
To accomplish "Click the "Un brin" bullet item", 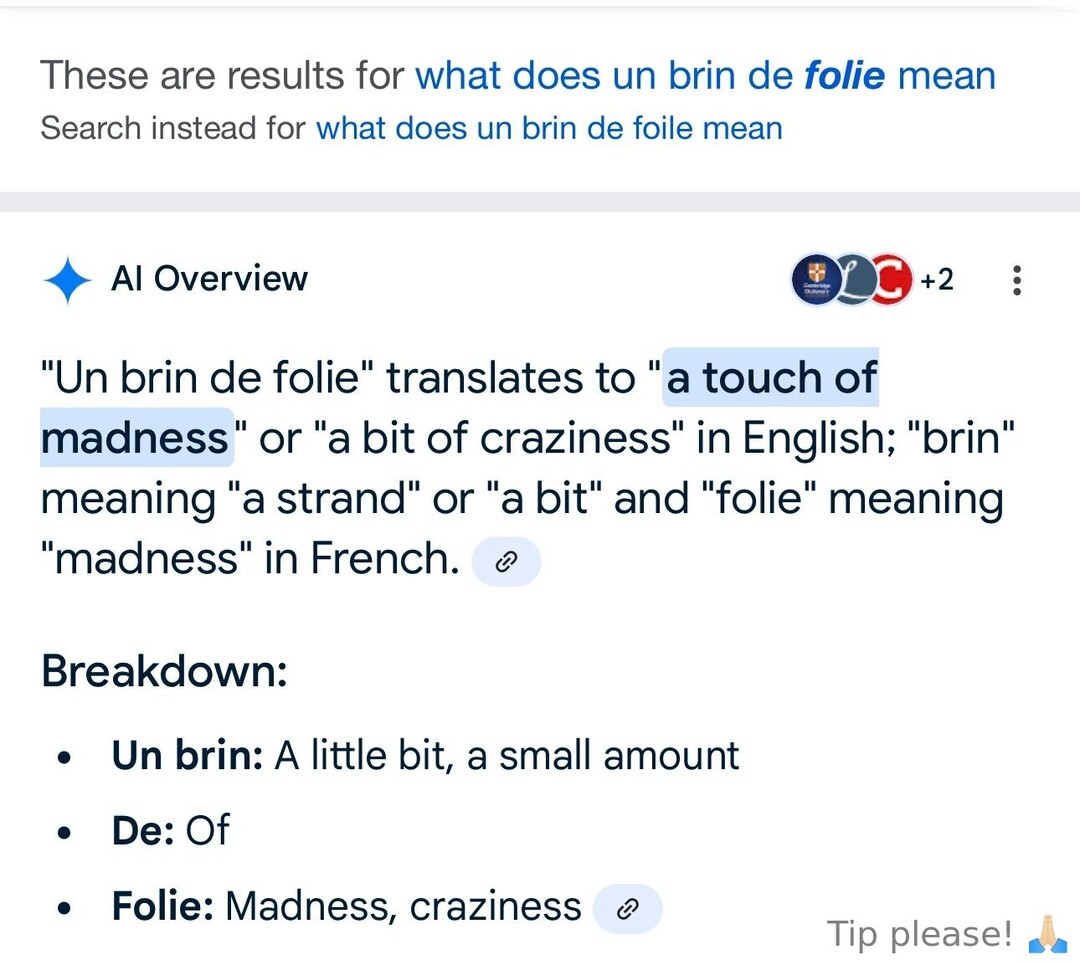I will click(425, 755).
